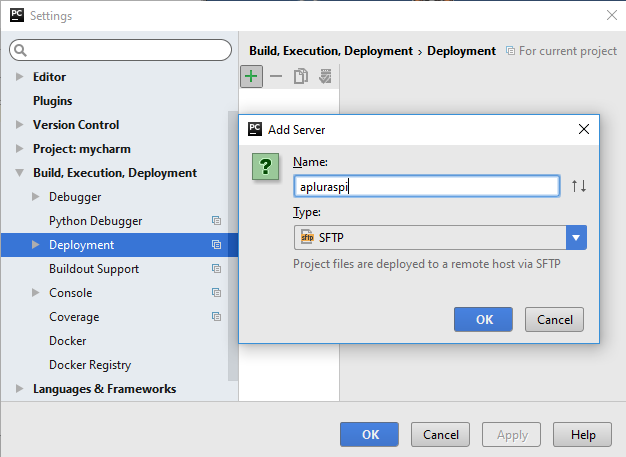Click the project-level icon next to Buildout Support
The width and height of the screenshot is (626, 457).
pos(216,269)
